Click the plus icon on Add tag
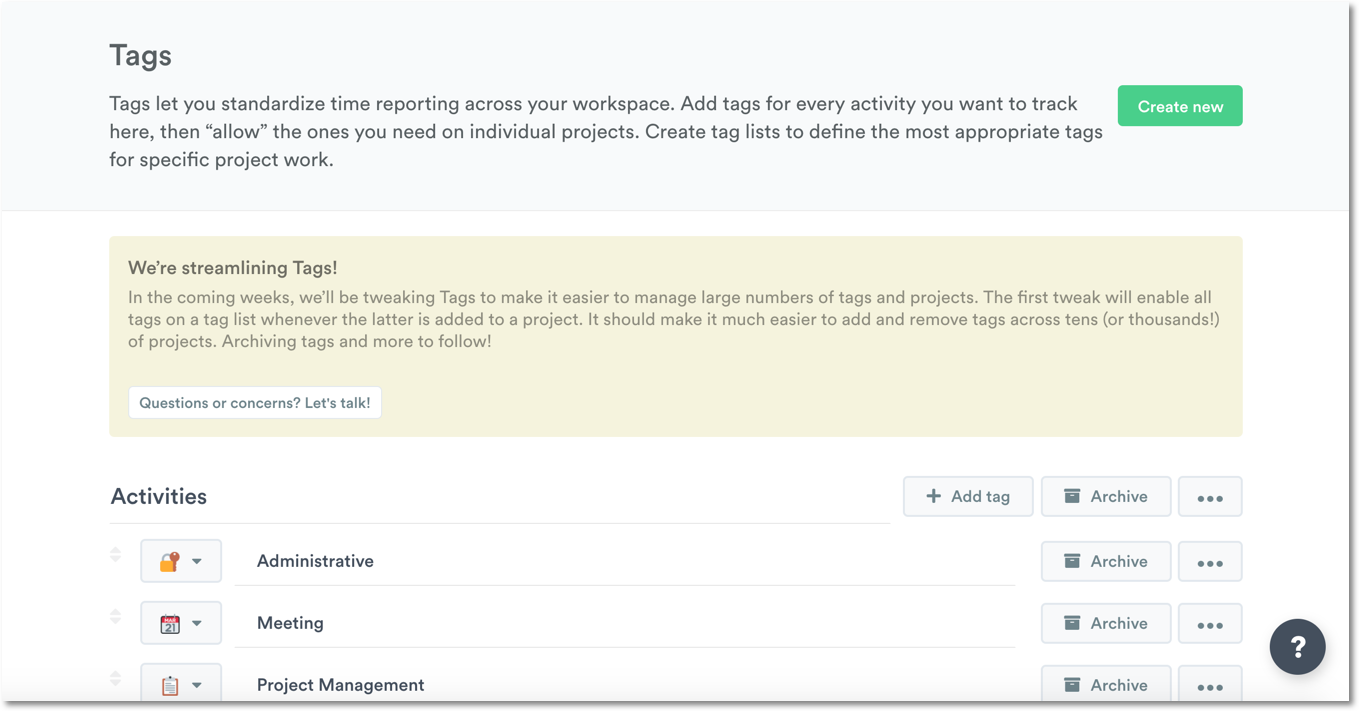Image resolution: width=1359 pixels, height=711 pixels. tap(934, 496)
